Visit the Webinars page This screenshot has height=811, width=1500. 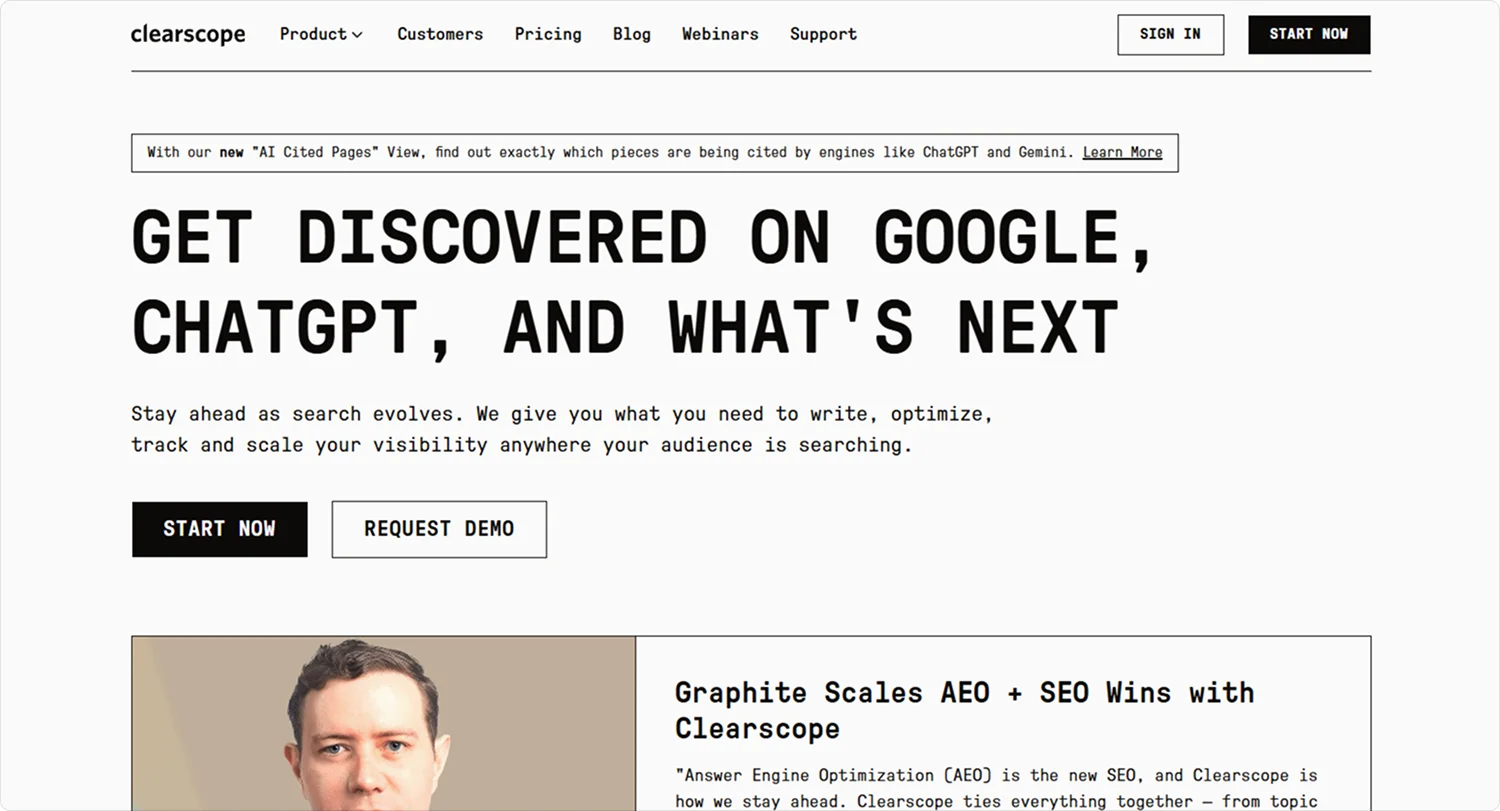[x=720, y=34]
